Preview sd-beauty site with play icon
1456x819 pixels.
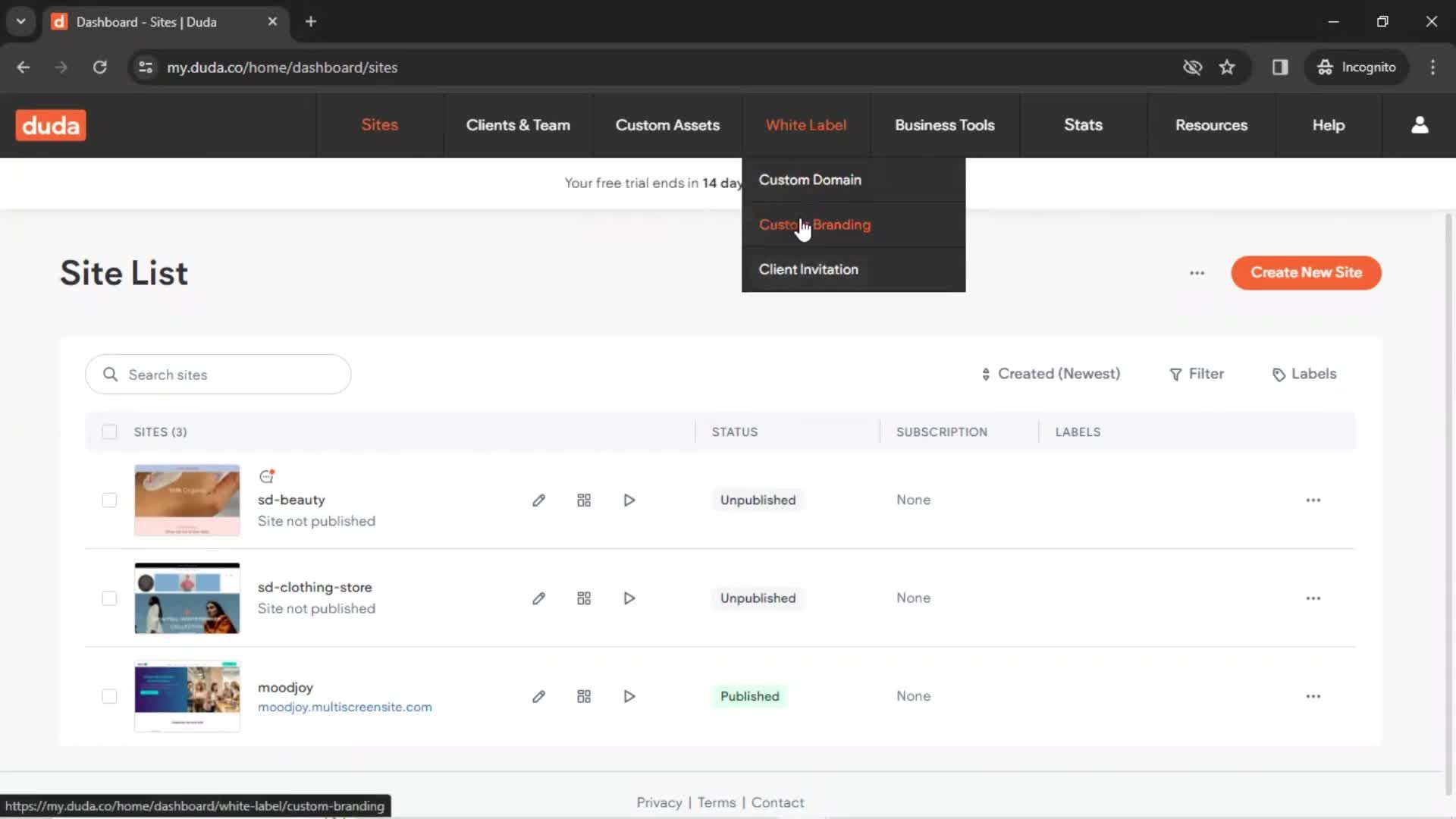click(x=629, y=500)
